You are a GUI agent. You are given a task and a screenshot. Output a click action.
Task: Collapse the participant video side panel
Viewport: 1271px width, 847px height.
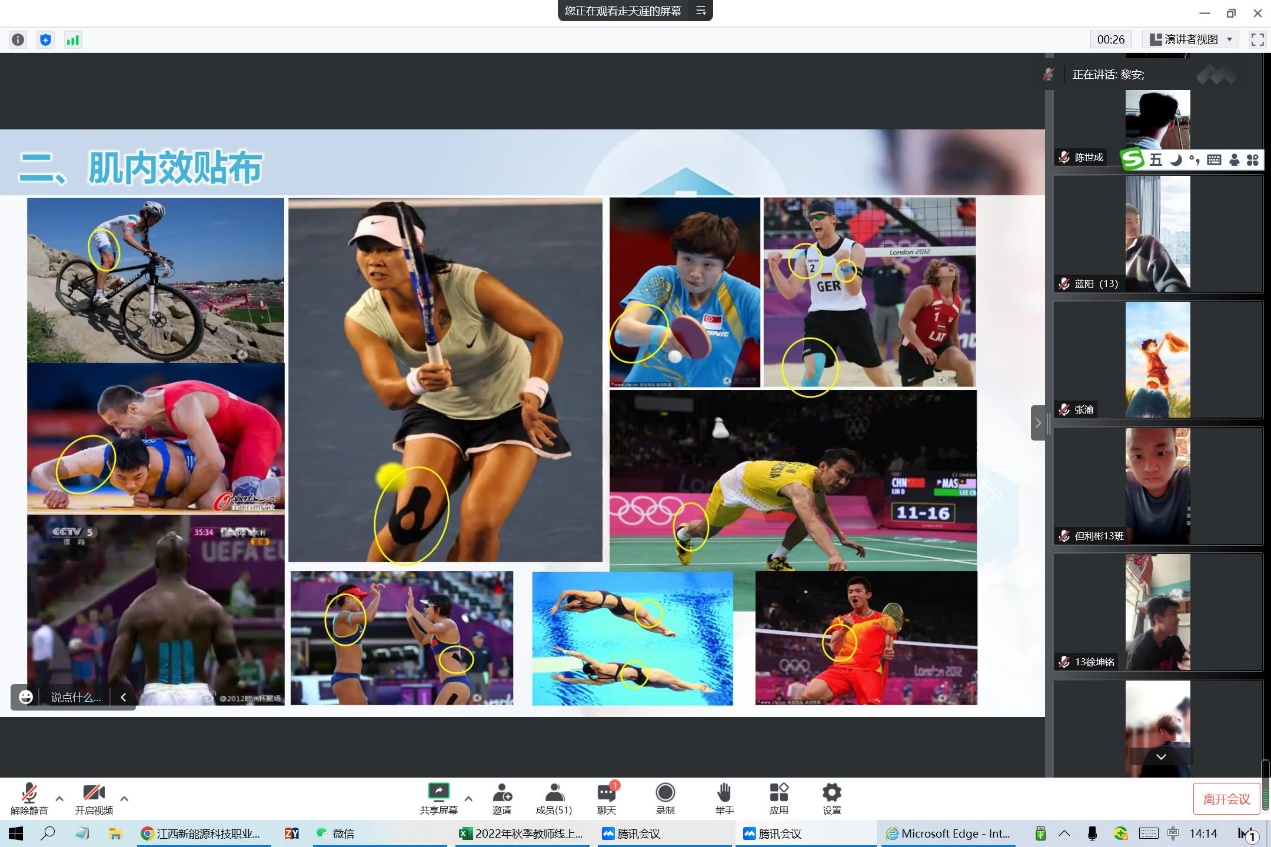pyautogui.click(x=1038, y=423)
